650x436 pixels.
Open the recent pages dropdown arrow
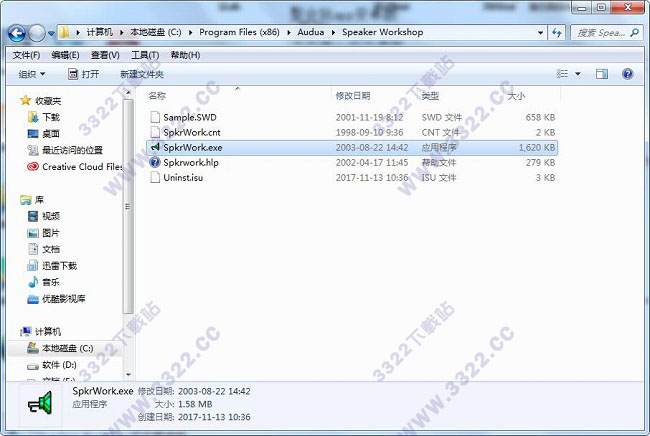[51, 33]
